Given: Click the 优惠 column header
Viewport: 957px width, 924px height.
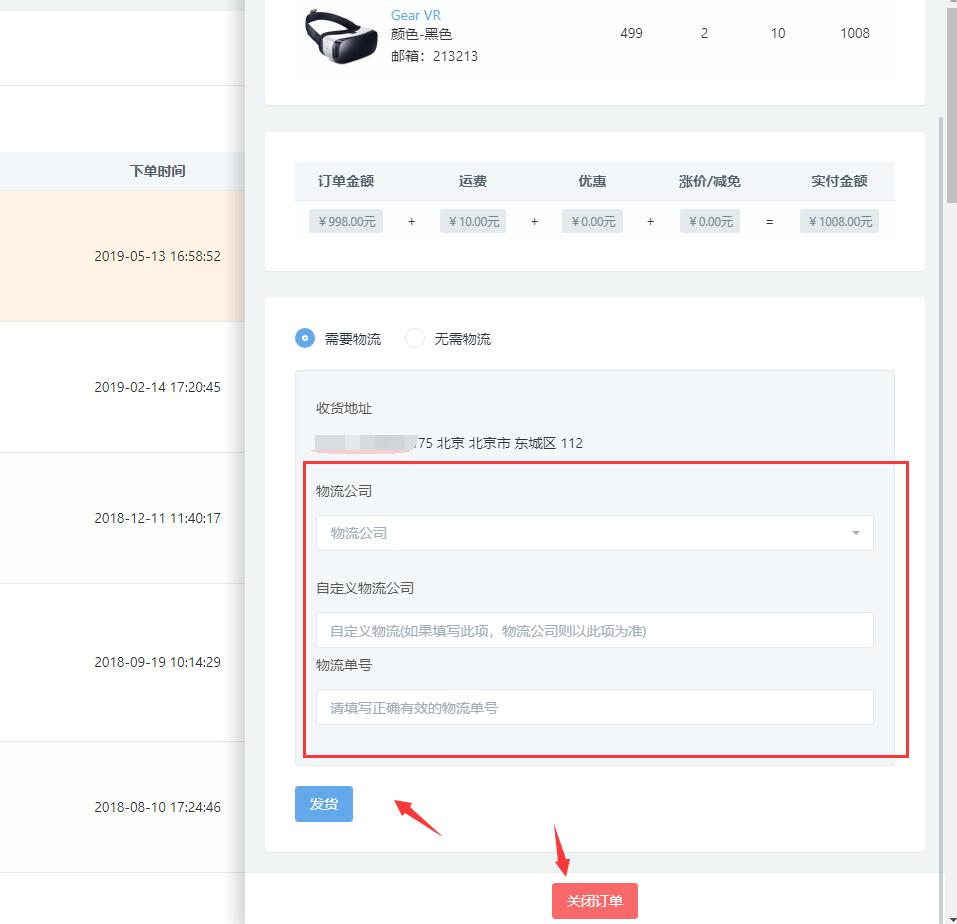Looking at the screenshot, I should coord(592,181).
